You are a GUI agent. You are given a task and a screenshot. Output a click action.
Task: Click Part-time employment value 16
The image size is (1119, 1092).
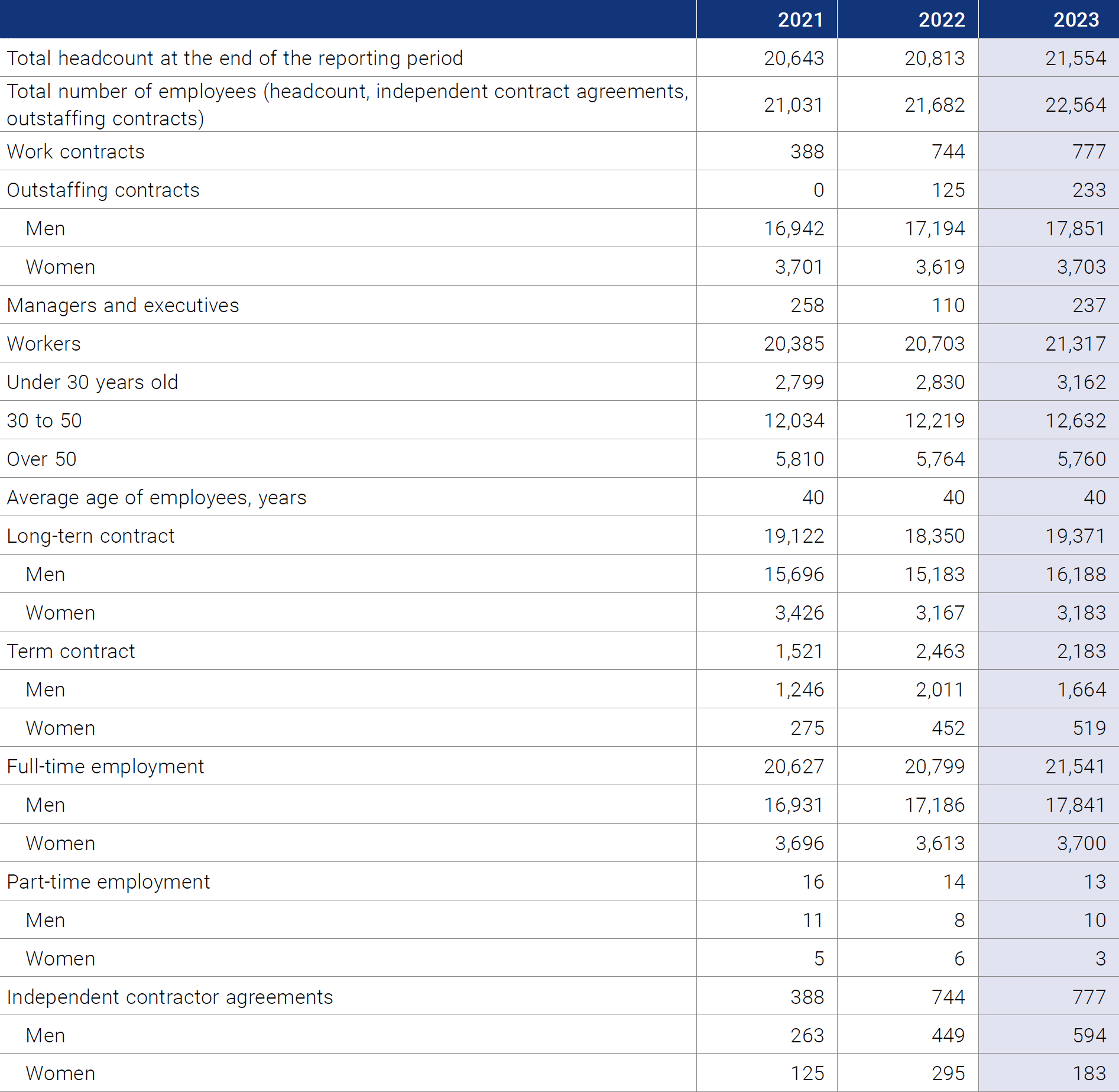click(813, 882)
